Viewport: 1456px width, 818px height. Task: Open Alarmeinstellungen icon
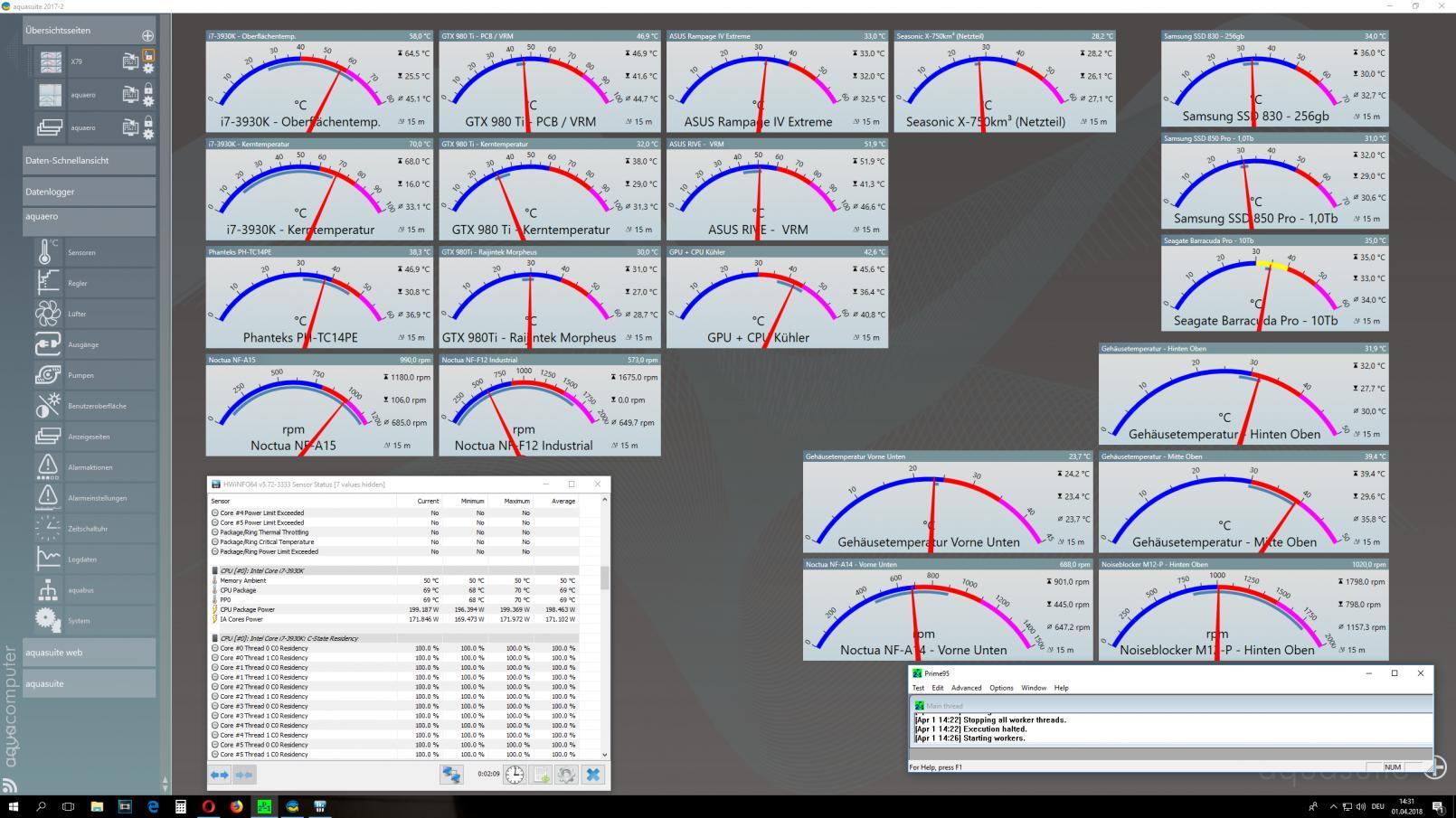(x=47, y=498)
